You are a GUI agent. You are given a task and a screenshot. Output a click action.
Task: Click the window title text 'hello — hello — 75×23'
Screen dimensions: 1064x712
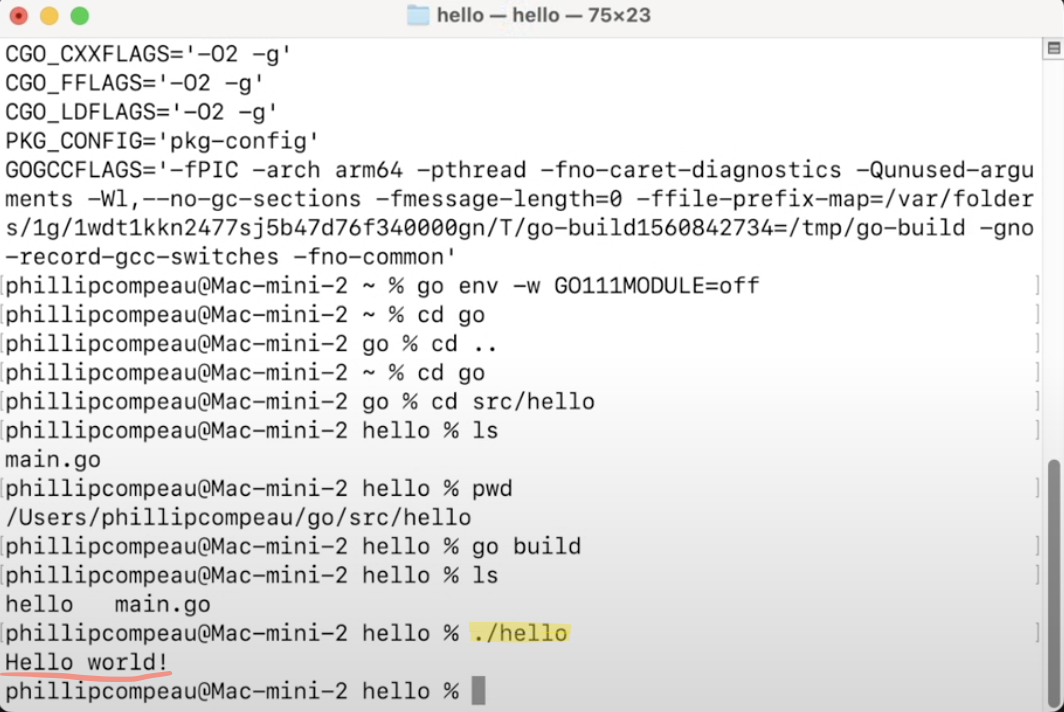click(x=544, y=15)
